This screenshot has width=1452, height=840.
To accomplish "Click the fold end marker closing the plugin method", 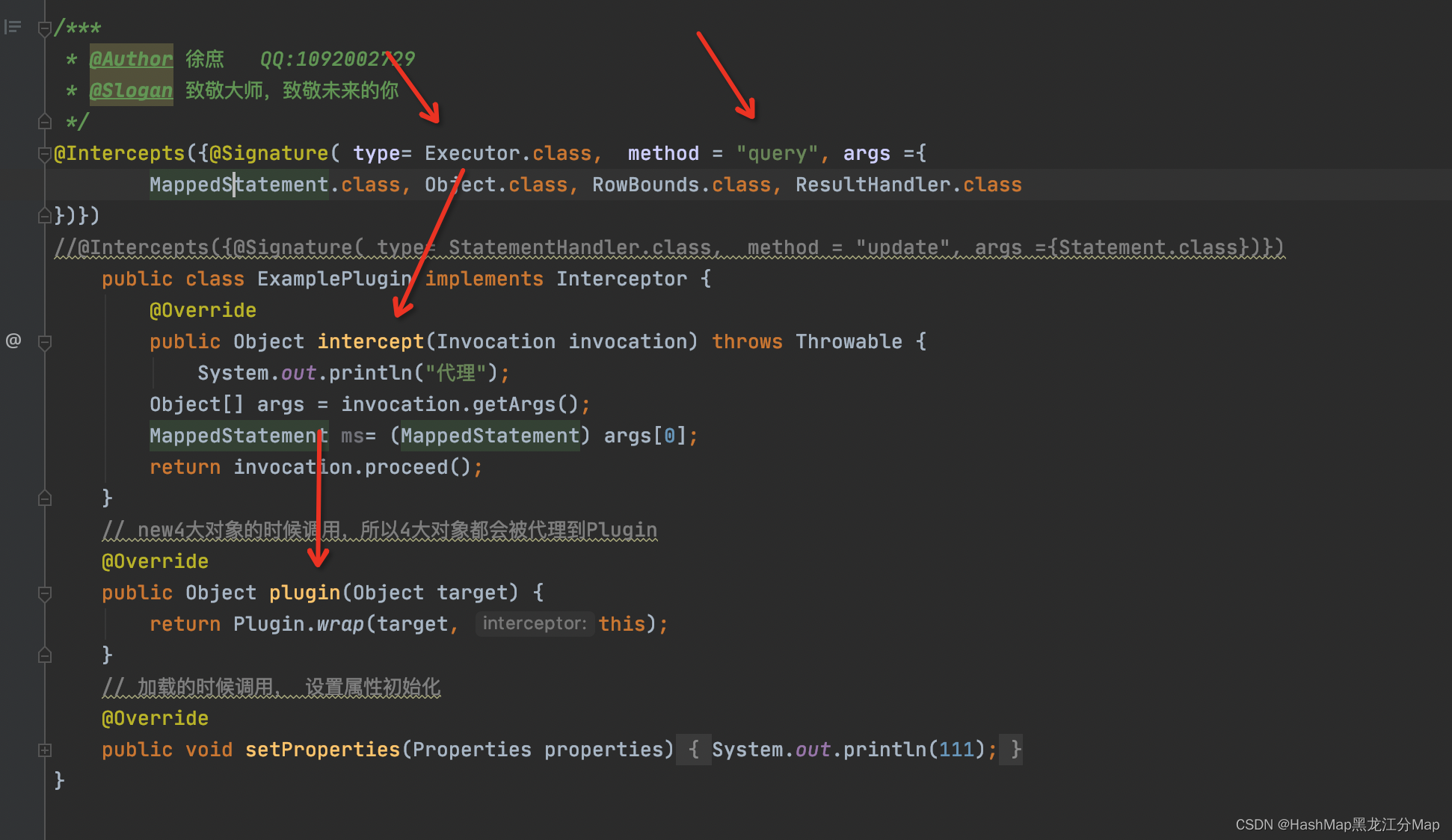I will click(45, 655).
